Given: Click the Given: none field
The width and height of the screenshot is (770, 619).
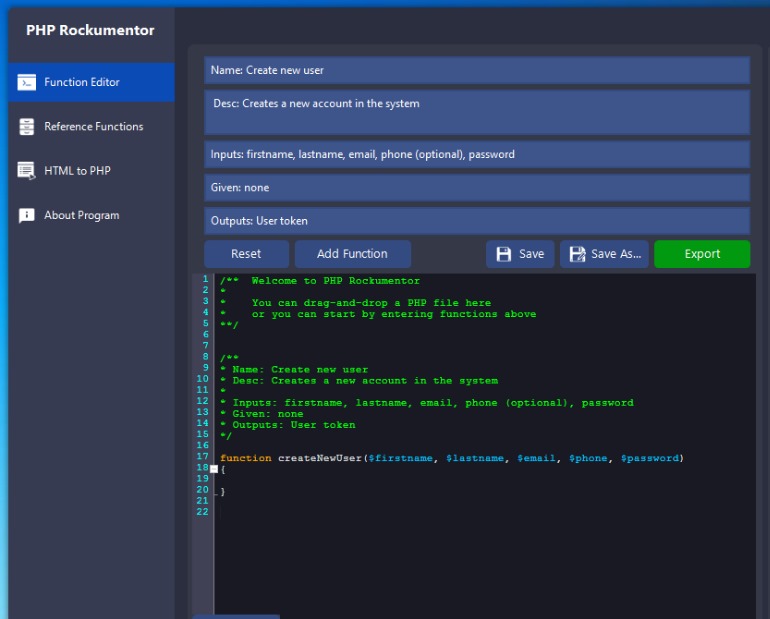Looking at the screenshot, I should coord(477,187).
